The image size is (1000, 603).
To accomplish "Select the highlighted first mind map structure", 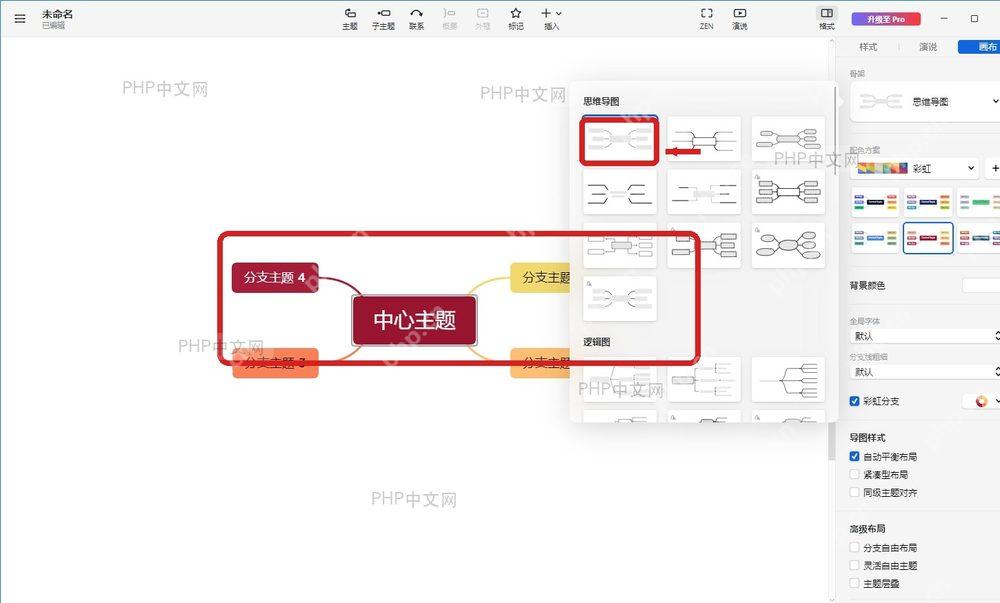I will [619, 139].
